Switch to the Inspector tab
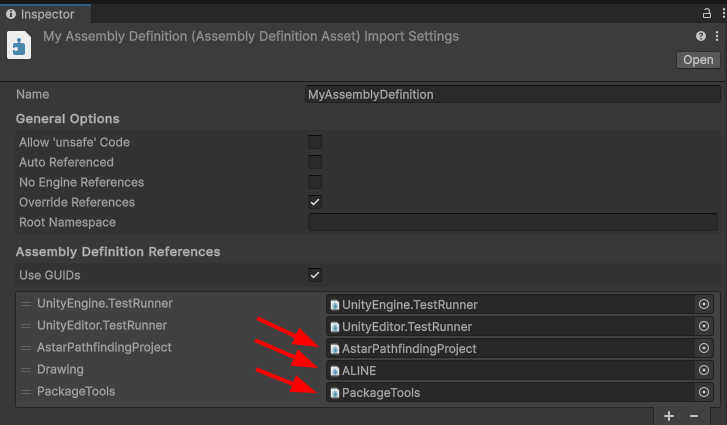The image size is (727, 425). (x=40, y=14)
